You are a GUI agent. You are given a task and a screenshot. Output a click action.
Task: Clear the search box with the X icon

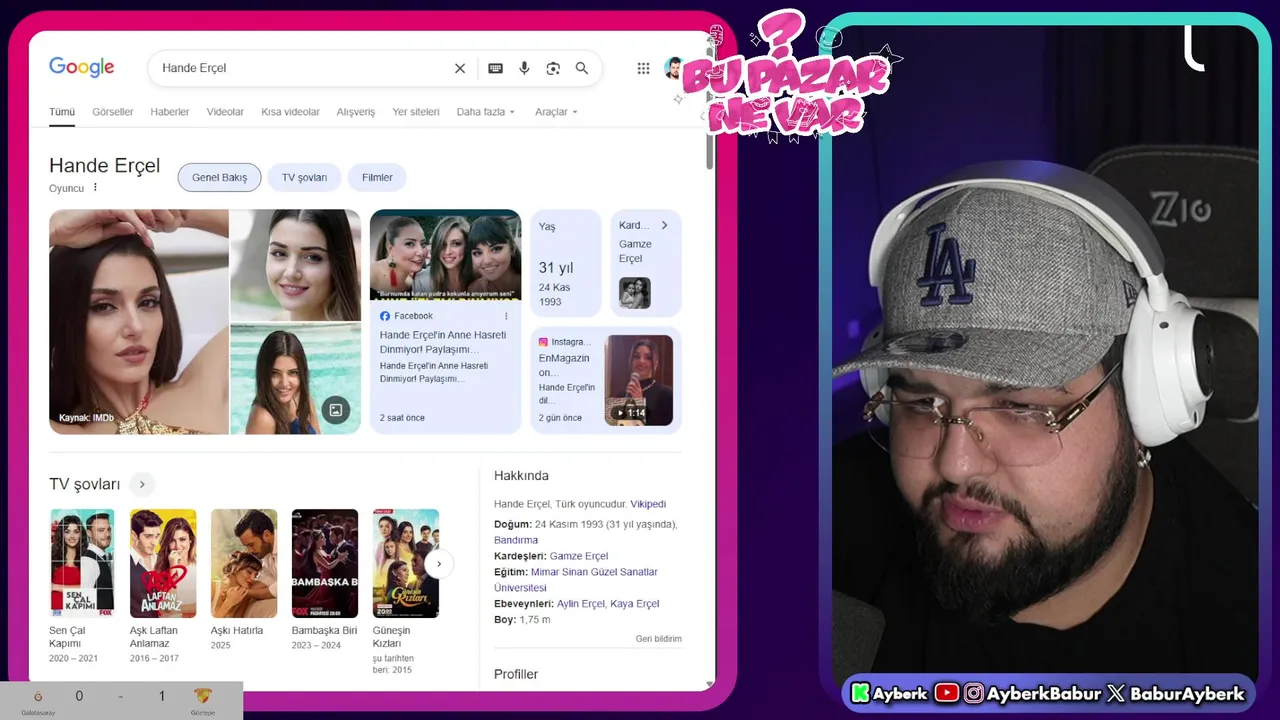pos(460,68)
